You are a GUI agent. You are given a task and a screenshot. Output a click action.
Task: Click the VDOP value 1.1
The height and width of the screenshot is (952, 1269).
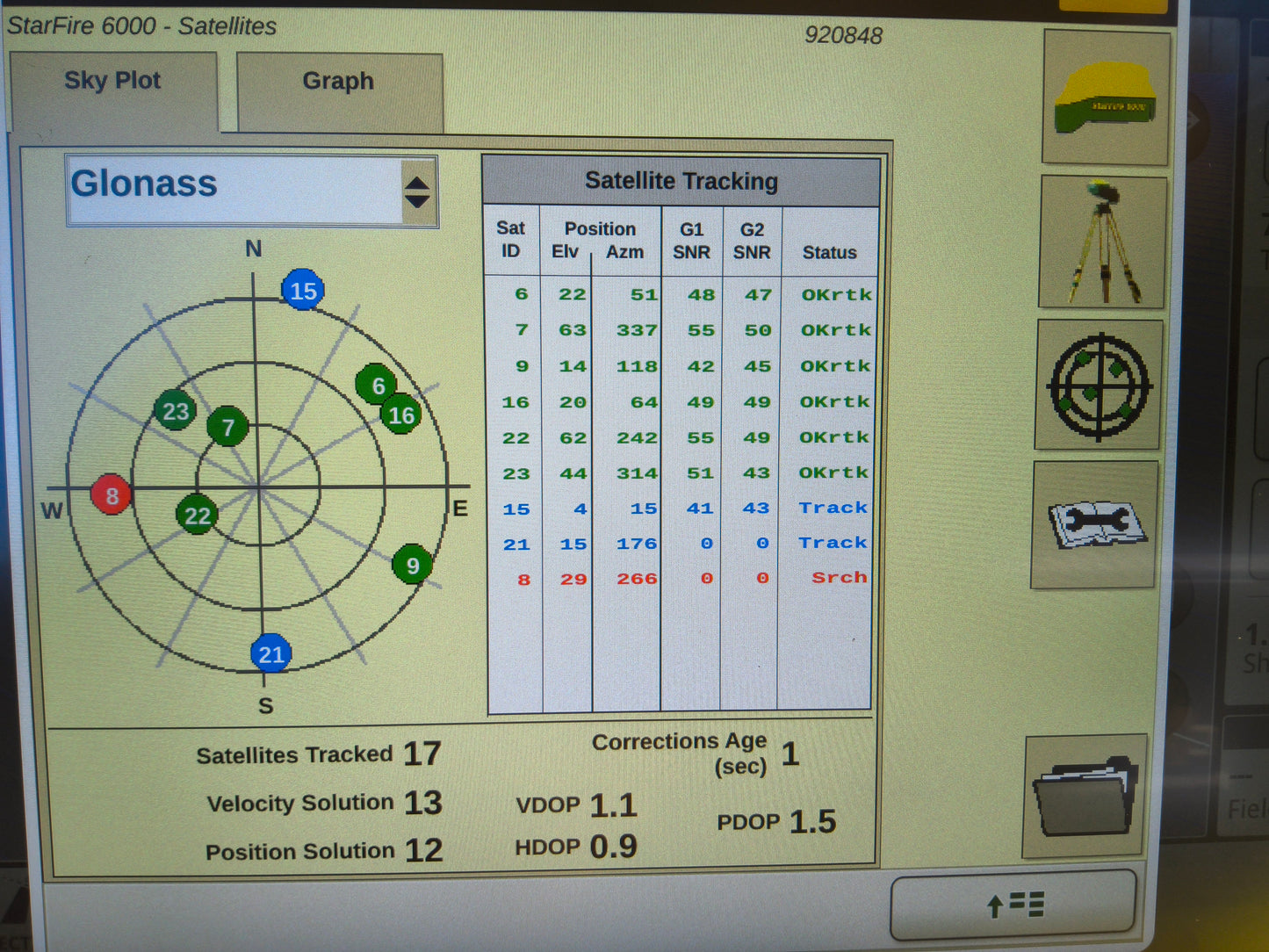point(613,805)
